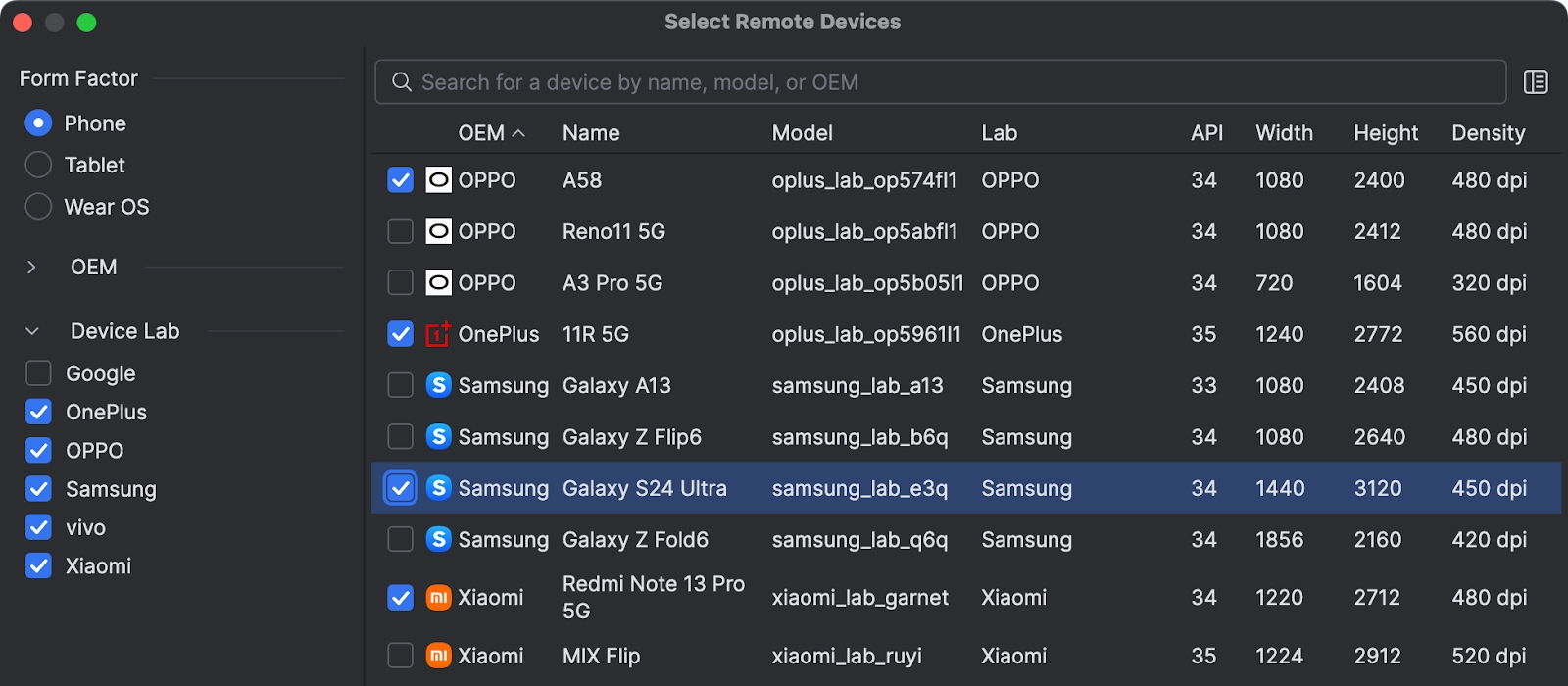The height and width of the screenshot is (686, 1568).
Task: Sort the table by API column
Action: 1206,133
